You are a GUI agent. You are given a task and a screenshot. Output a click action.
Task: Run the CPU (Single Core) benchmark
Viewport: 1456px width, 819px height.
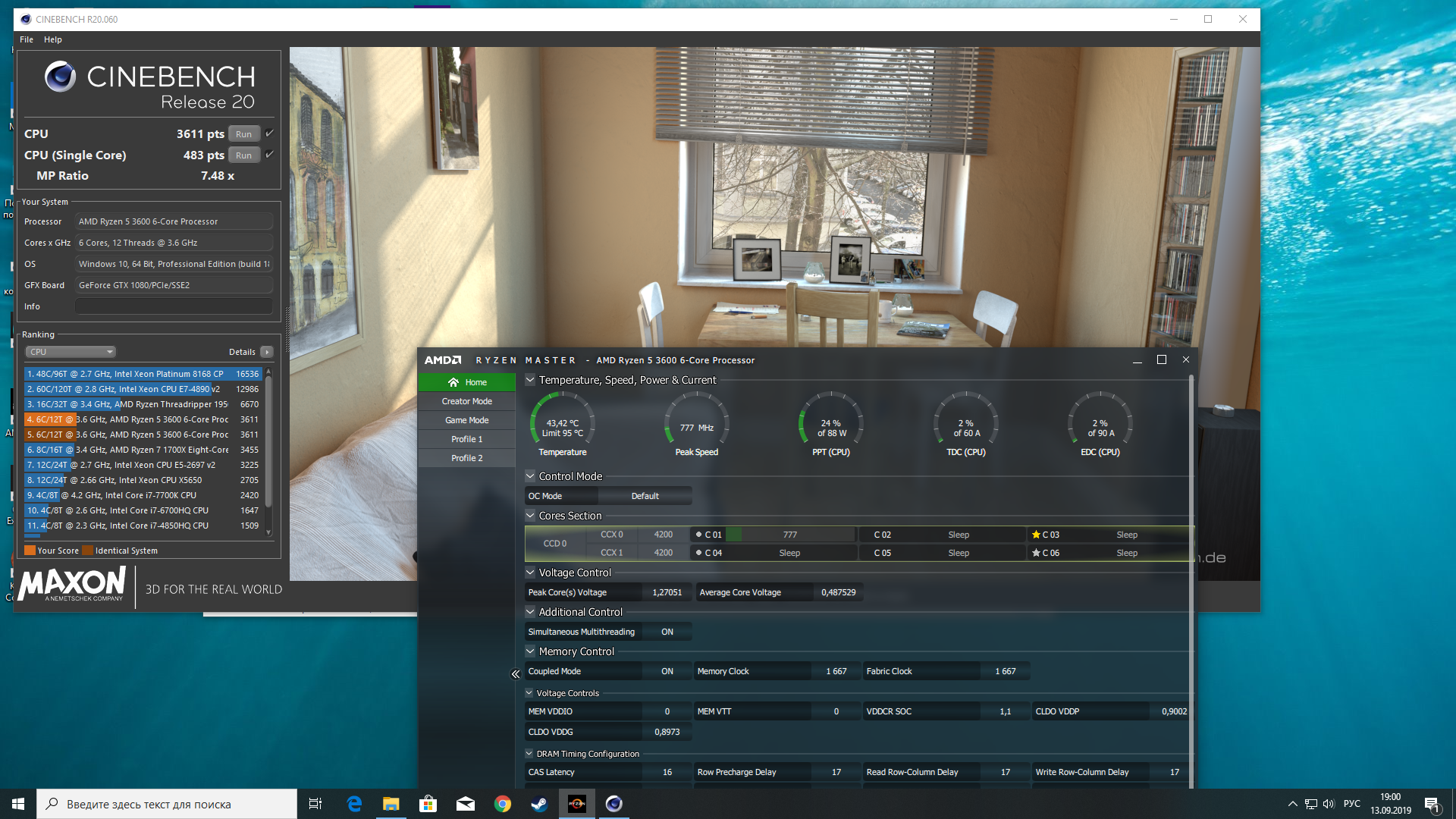(243, 155)
